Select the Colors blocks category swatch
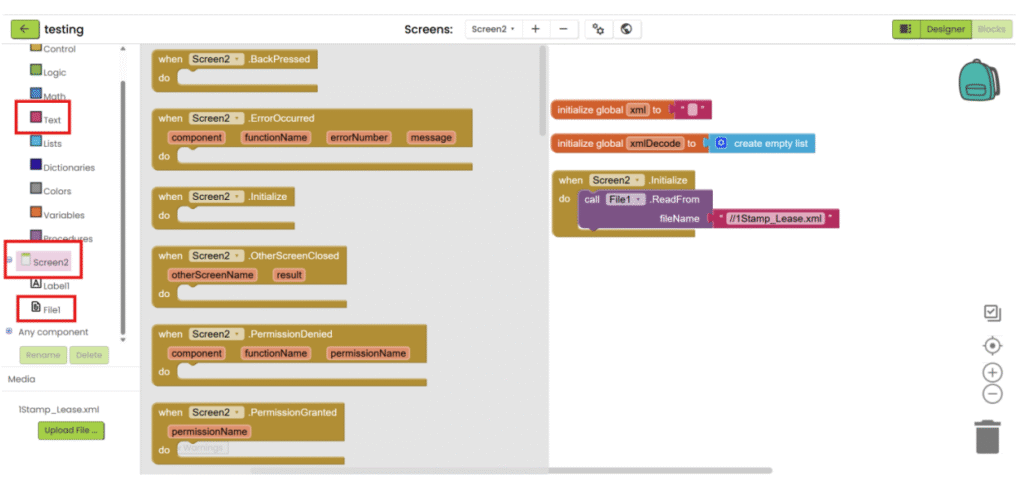This screenshot has width=1024, height=482. coord(36,190)
